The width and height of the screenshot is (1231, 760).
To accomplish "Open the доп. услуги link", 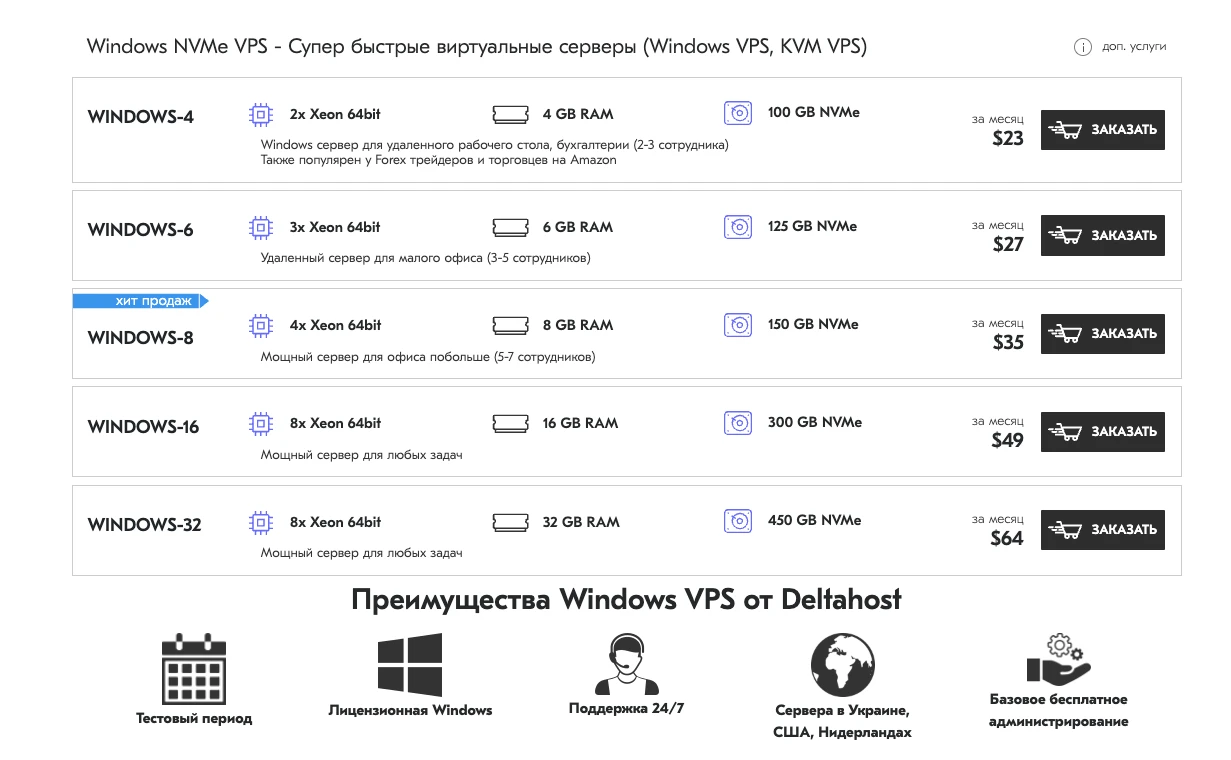I will click(x=1134, y=47).
